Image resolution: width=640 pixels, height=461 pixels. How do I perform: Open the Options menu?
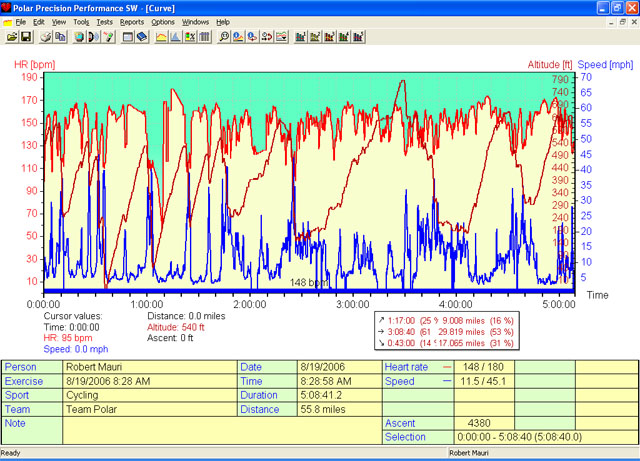[x=163, y=22]
